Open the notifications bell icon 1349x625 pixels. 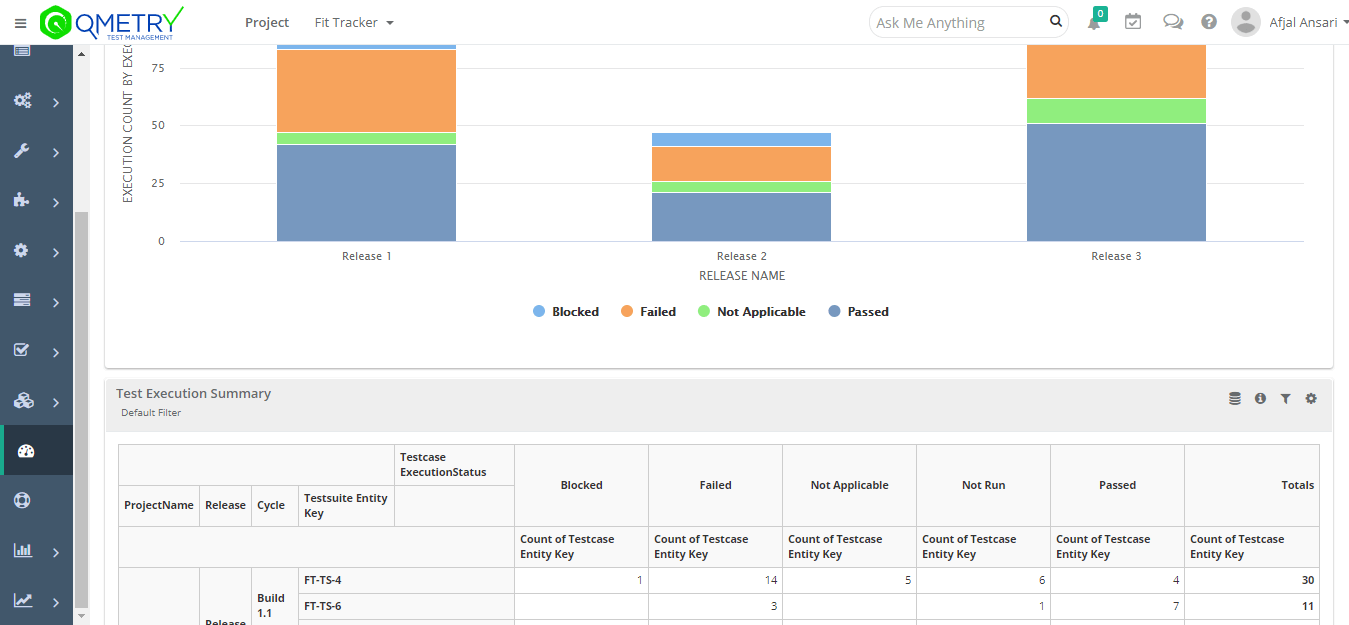pyautogui.click(x=1094, y=22)
